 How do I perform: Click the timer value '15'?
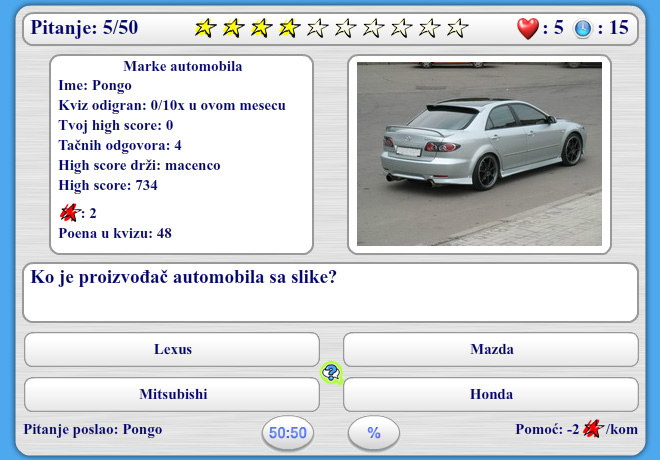pyautogui.click(x=618, y=28)
